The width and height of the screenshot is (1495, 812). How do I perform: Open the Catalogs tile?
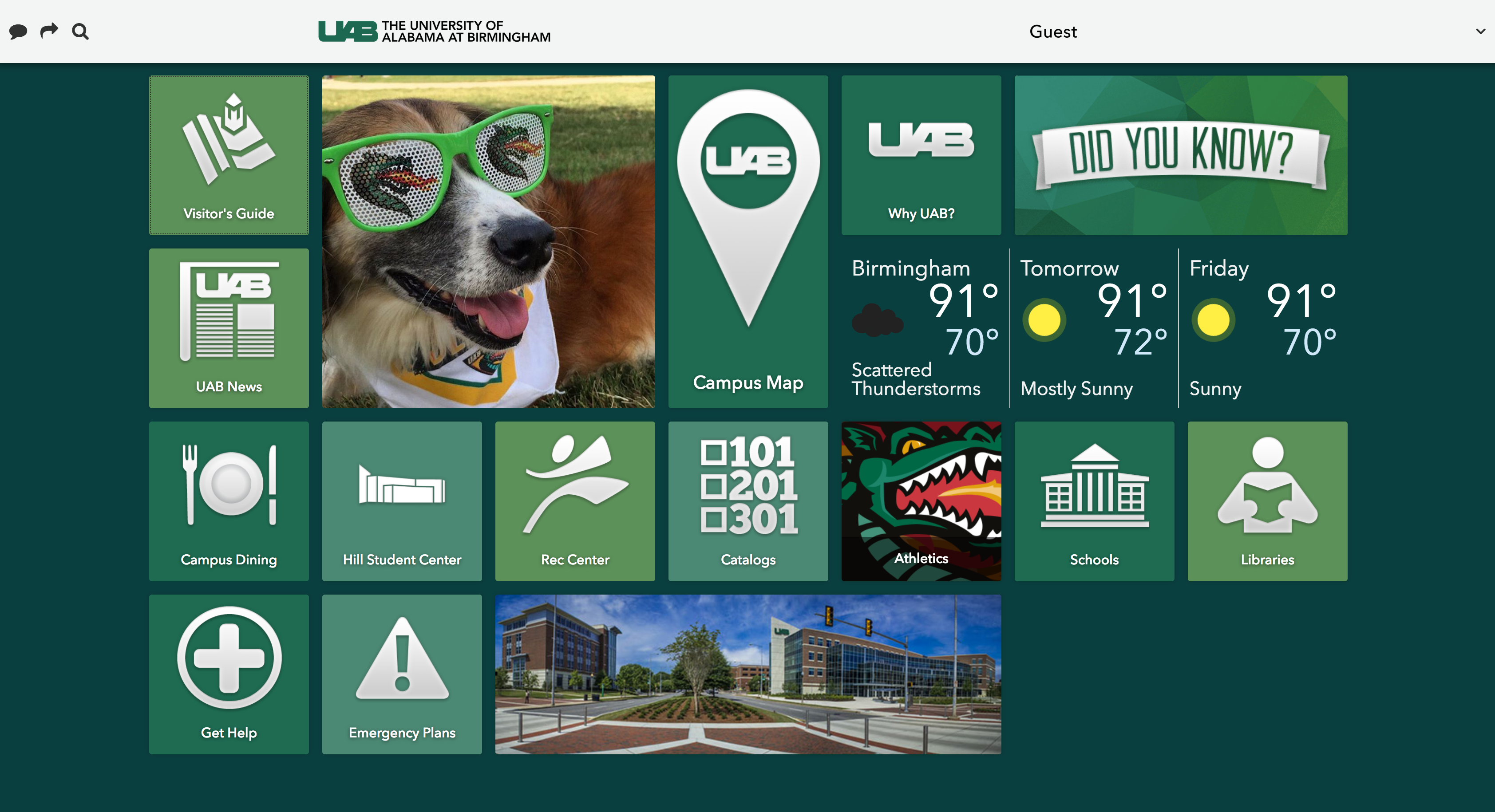[747, 501]
